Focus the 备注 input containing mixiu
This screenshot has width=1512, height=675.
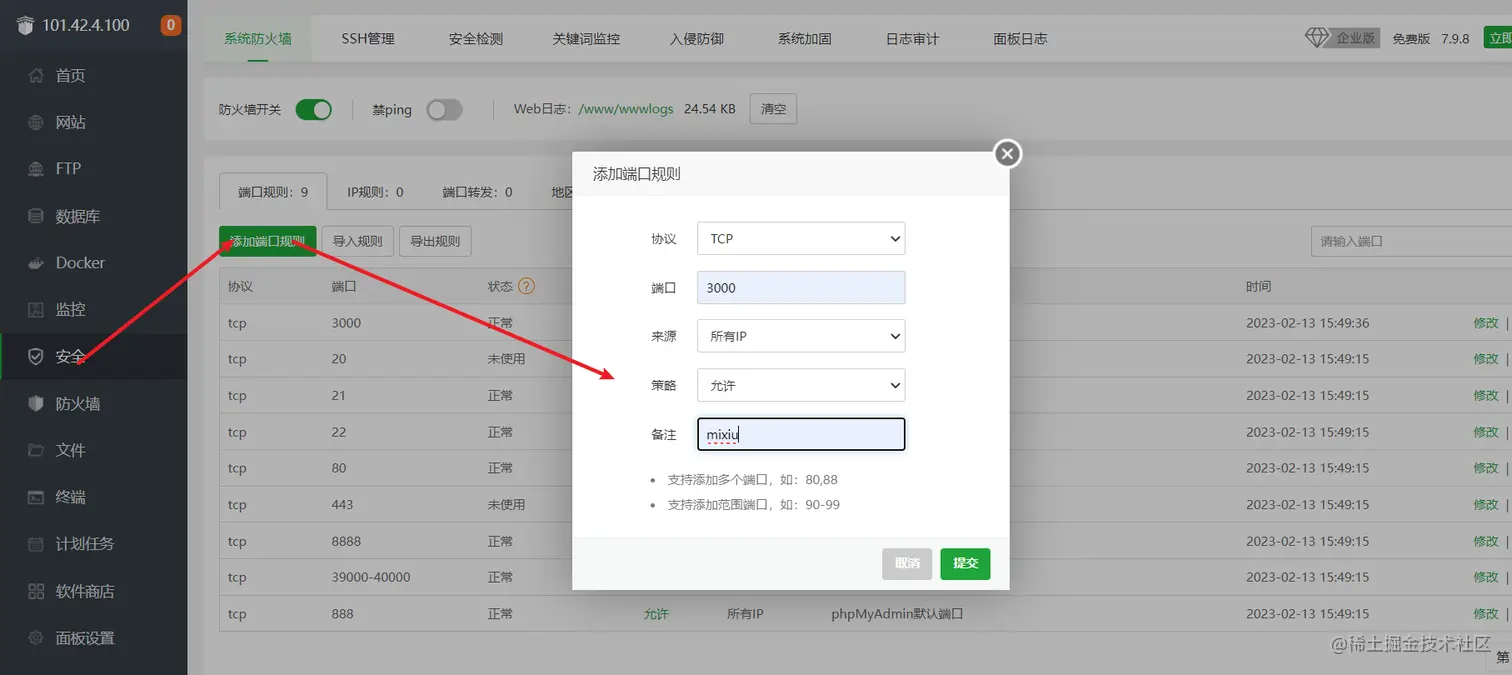click(x=801, y=434)
